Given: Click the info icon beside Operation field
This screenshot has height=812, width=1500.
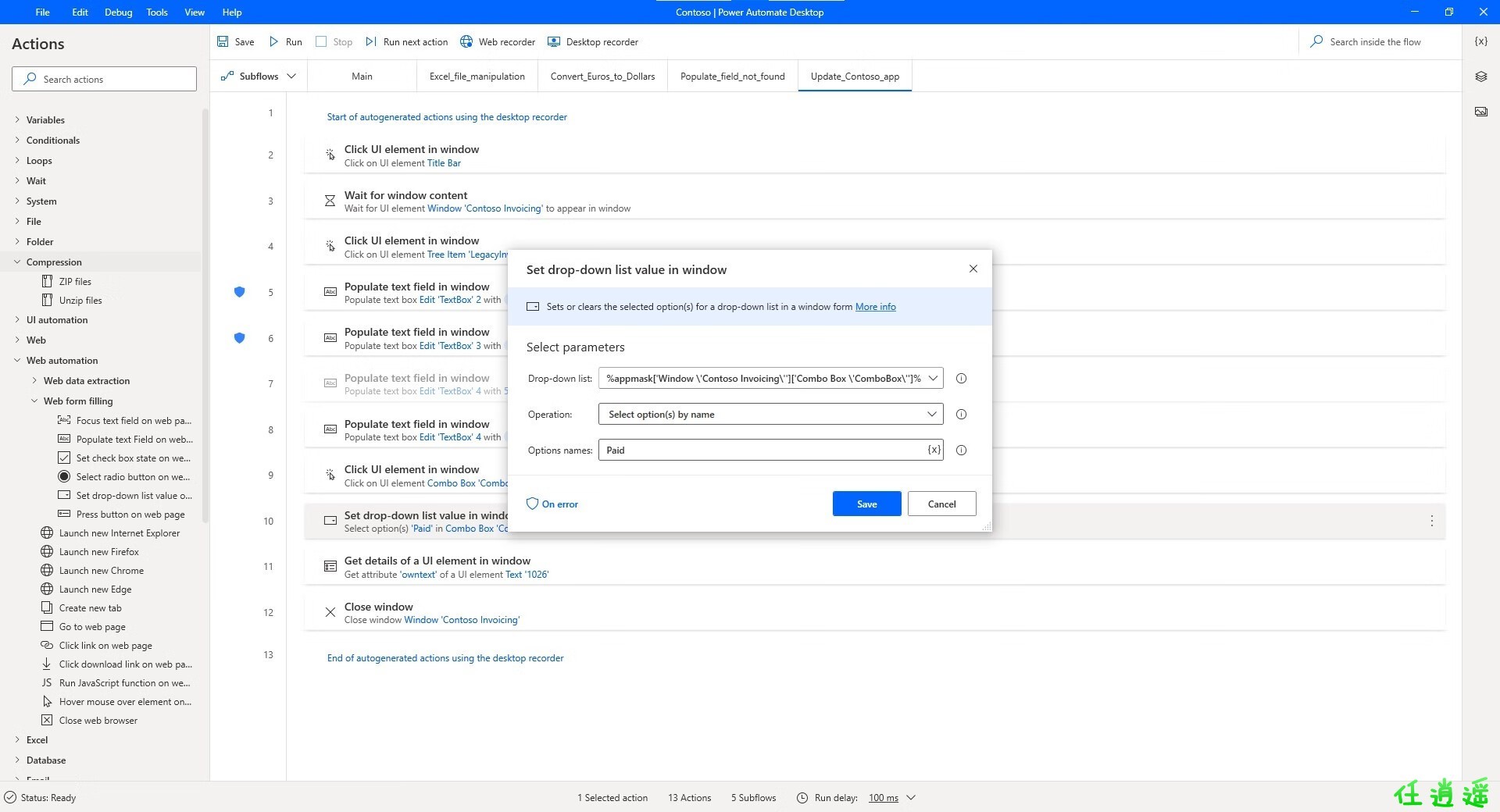Looking at the screenshot, I should tap(961, 415).
